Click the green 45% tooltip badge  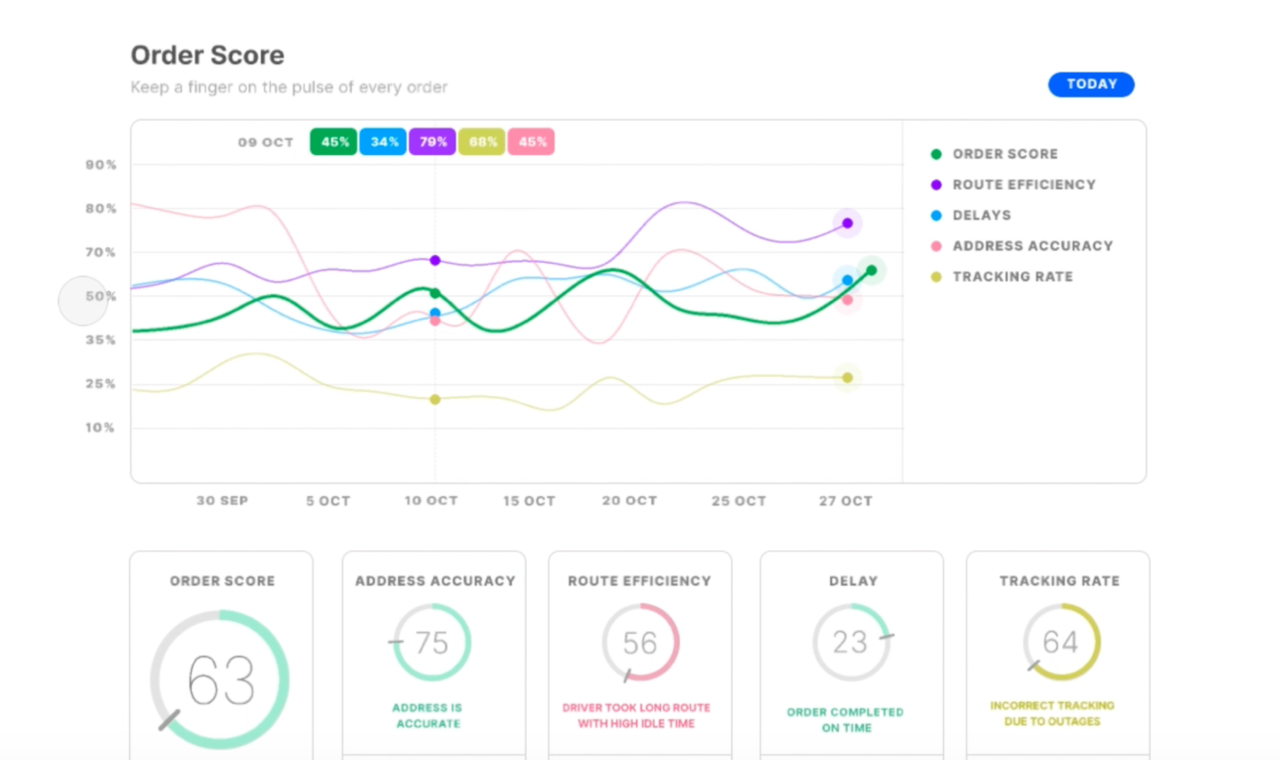click(x=334, y=142)
